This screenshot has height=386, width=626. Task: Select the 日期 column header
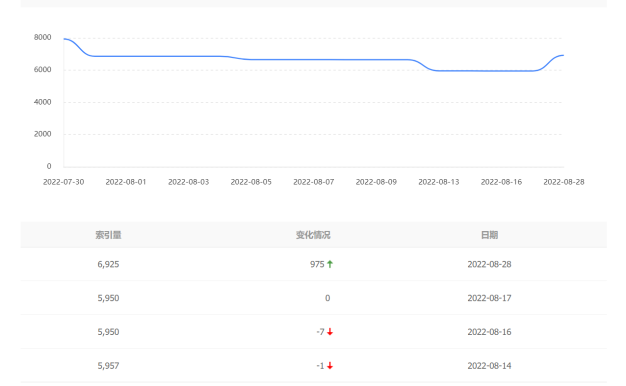(x=489, y=235)
